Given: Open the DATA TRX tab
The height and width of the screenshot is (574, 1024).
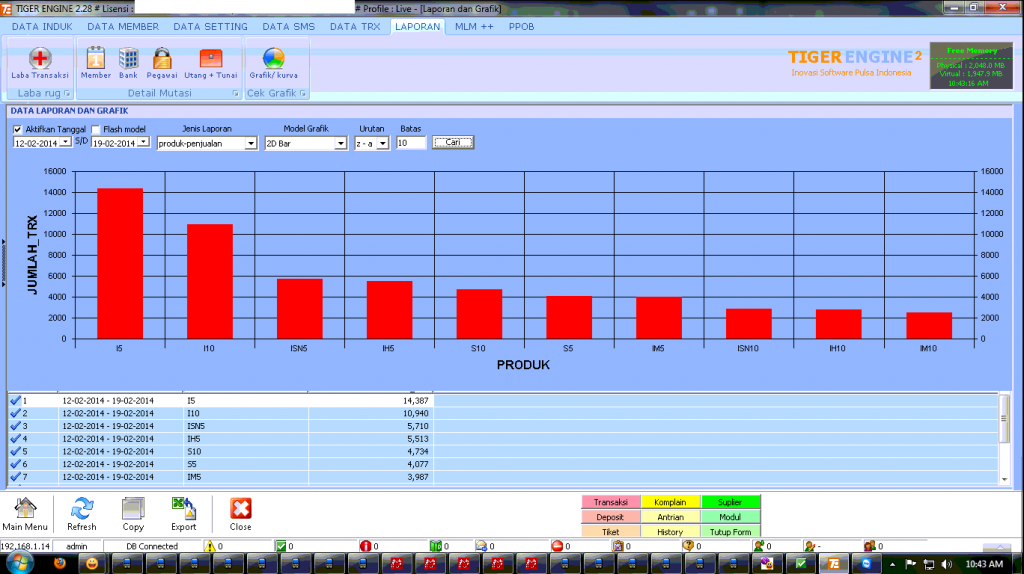Looking at the screenshot, I should click(357, 27).
